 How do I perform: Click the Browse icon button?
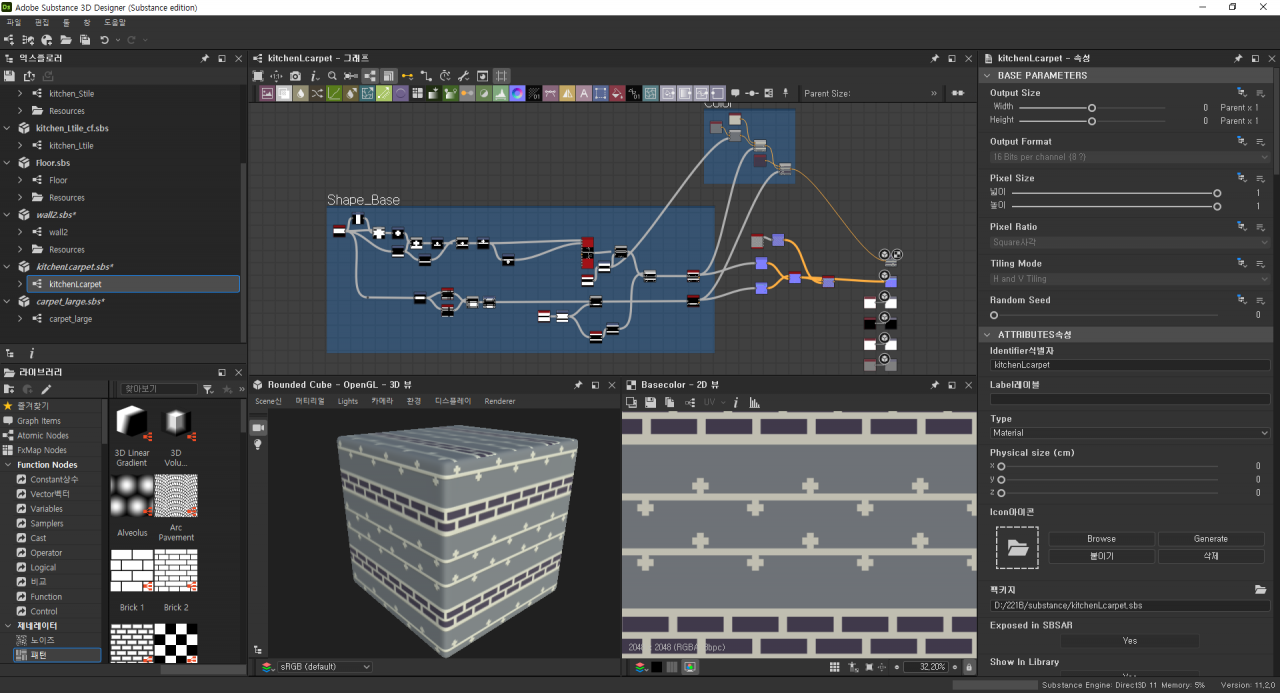[1101, 539]
